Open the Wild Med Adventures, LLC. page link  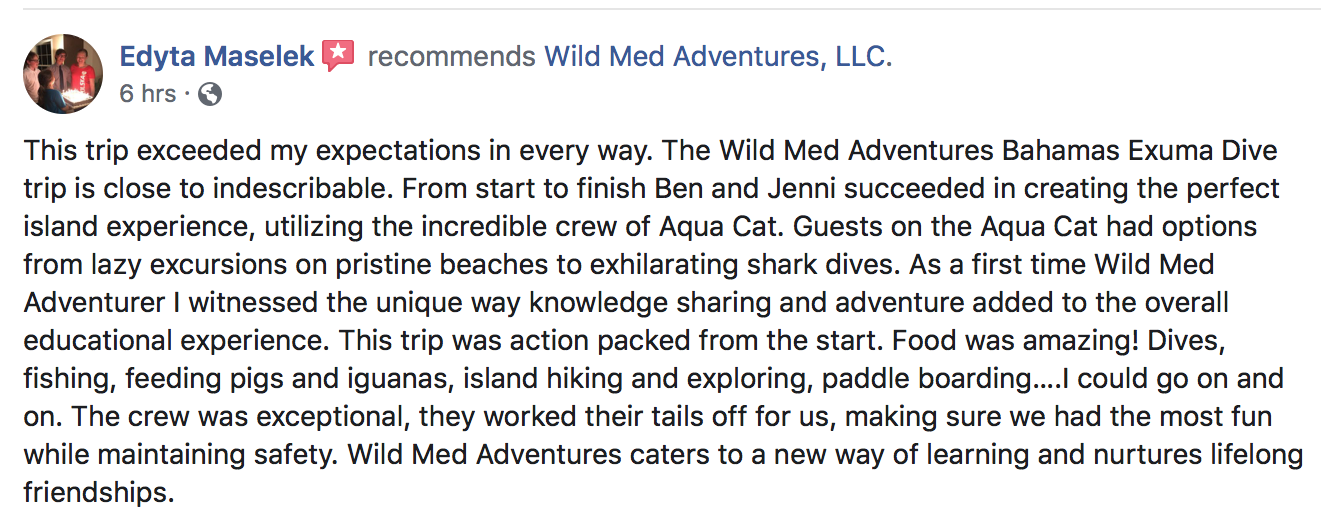(718, 57)
